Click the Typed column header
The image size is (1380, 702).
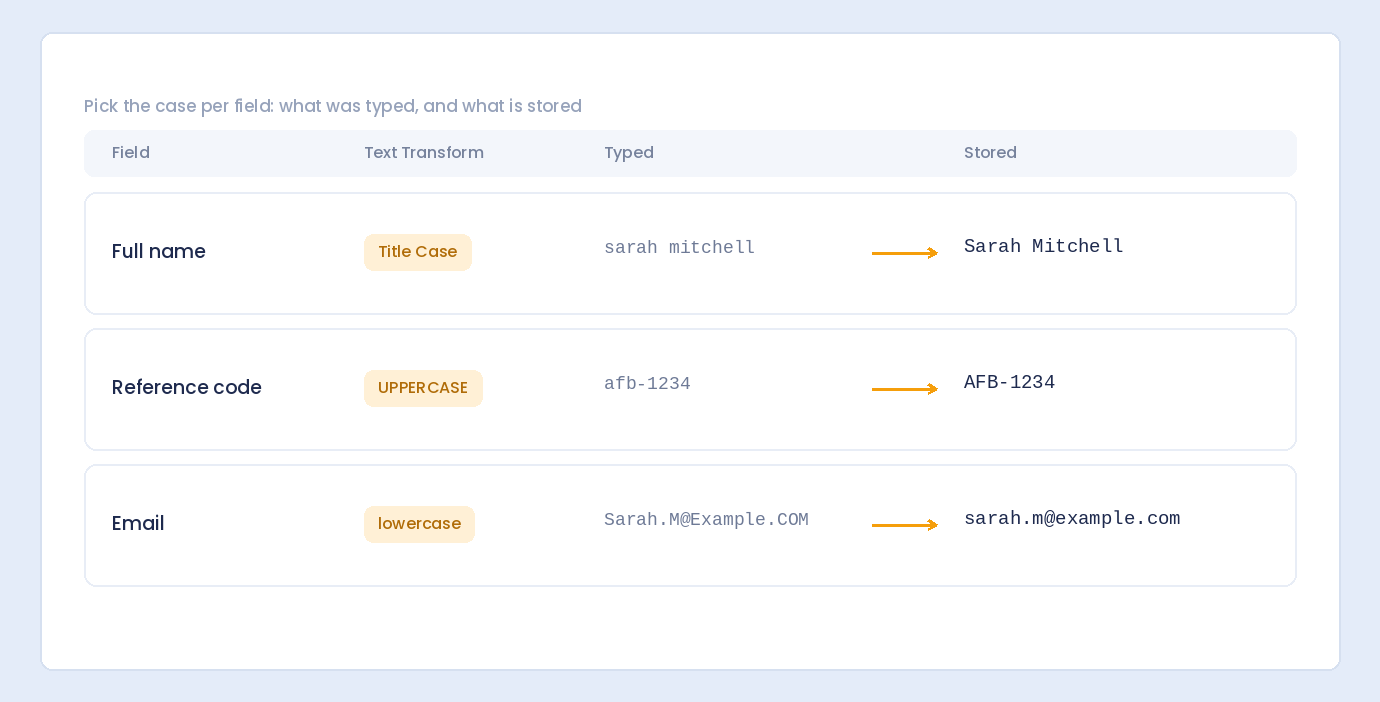point(629,153)
